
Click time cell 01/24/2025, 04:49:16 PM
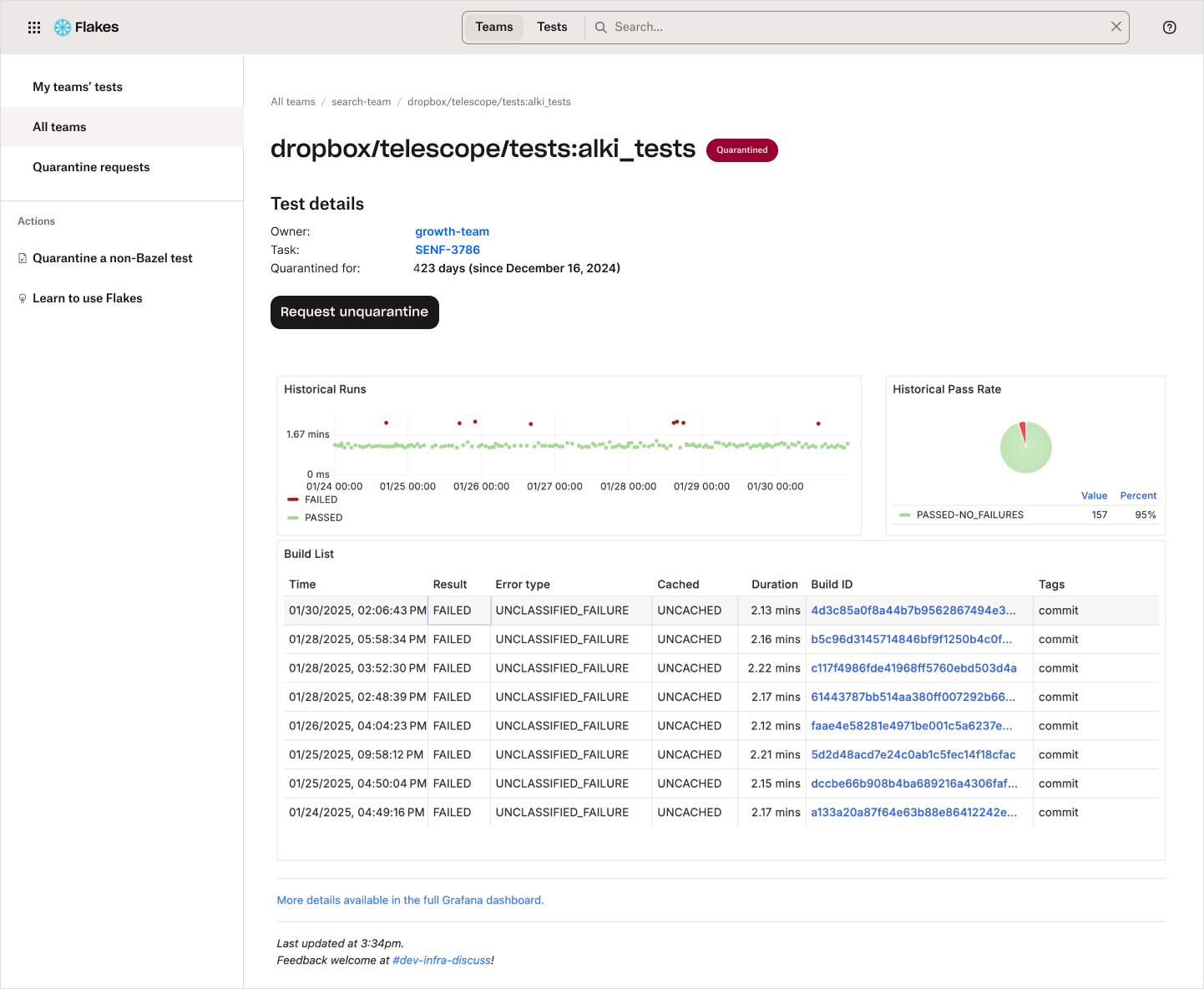click(x=357, y=812)
